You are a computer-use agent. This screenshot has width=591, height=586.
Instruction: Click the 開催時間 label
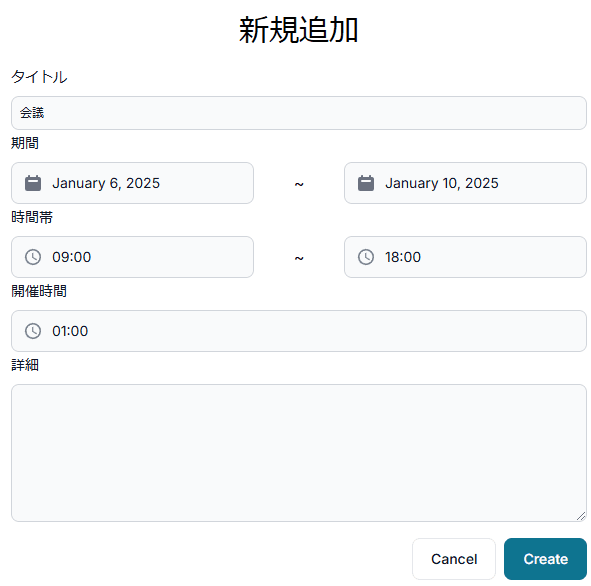tap(39, 291)
